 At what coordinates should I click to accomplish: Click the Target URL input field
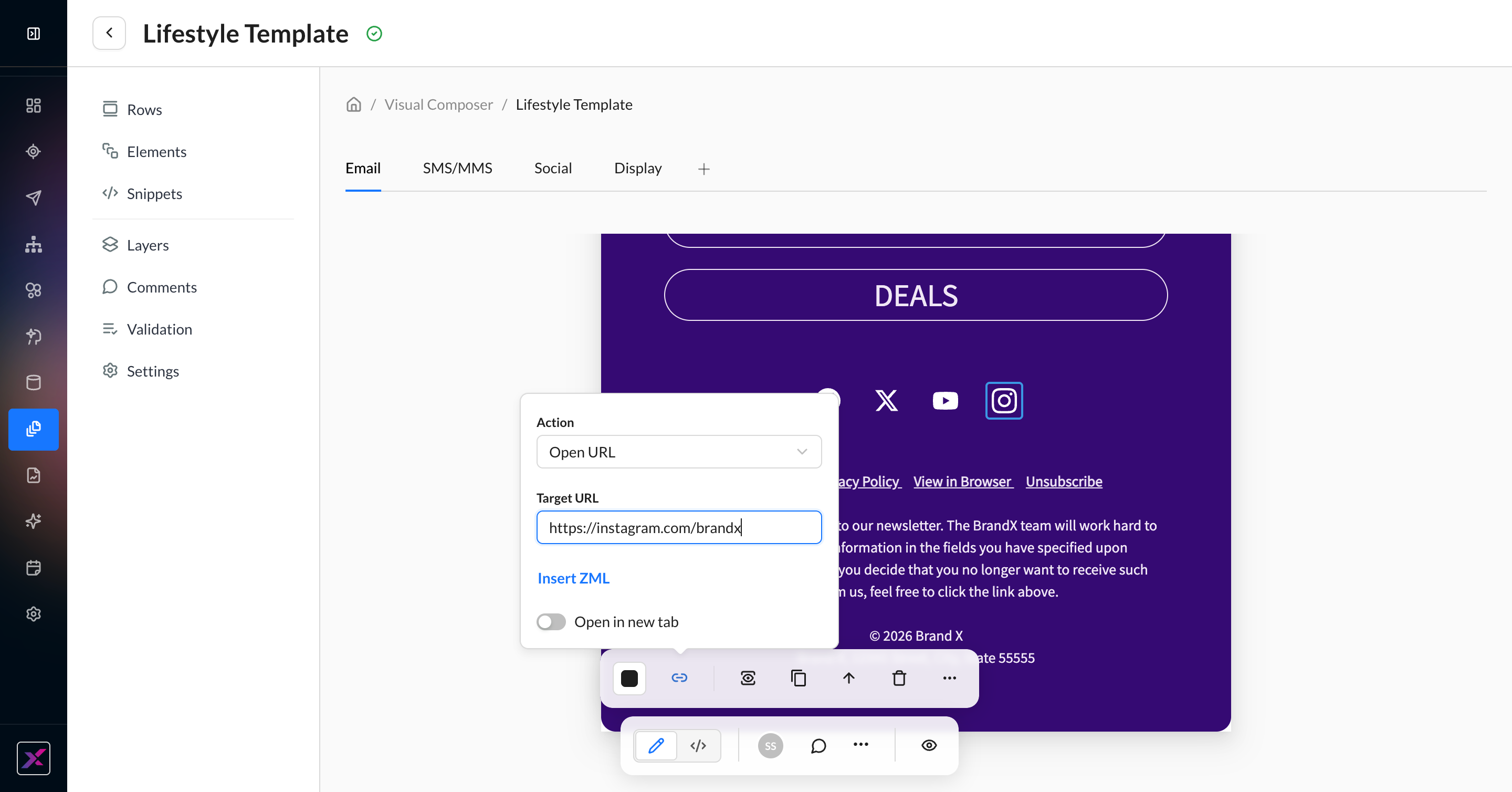point(678,527)
